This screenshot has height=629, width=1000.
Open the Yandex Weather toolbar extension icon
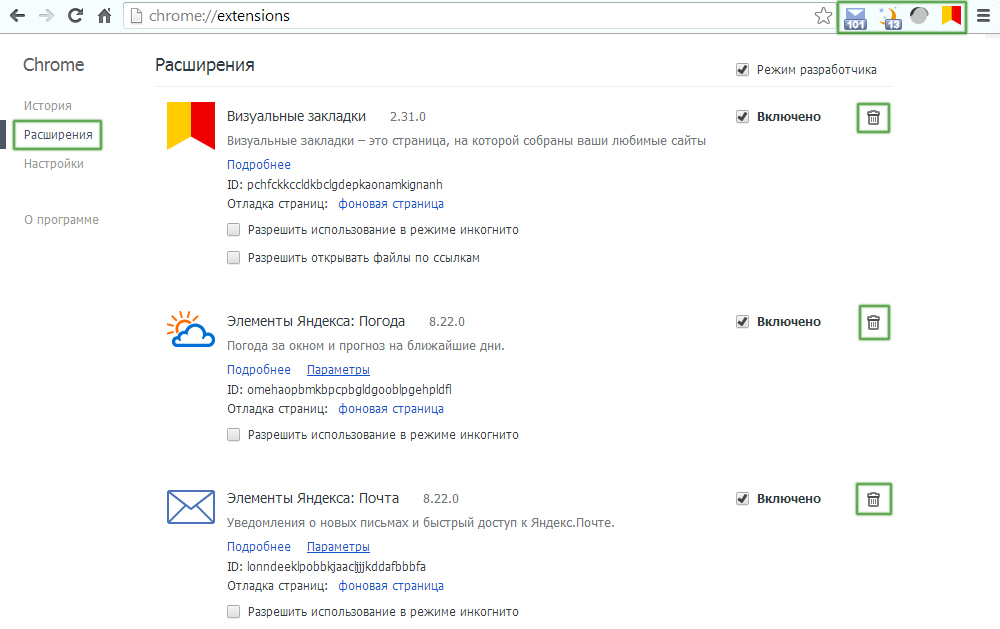point(890,18)
